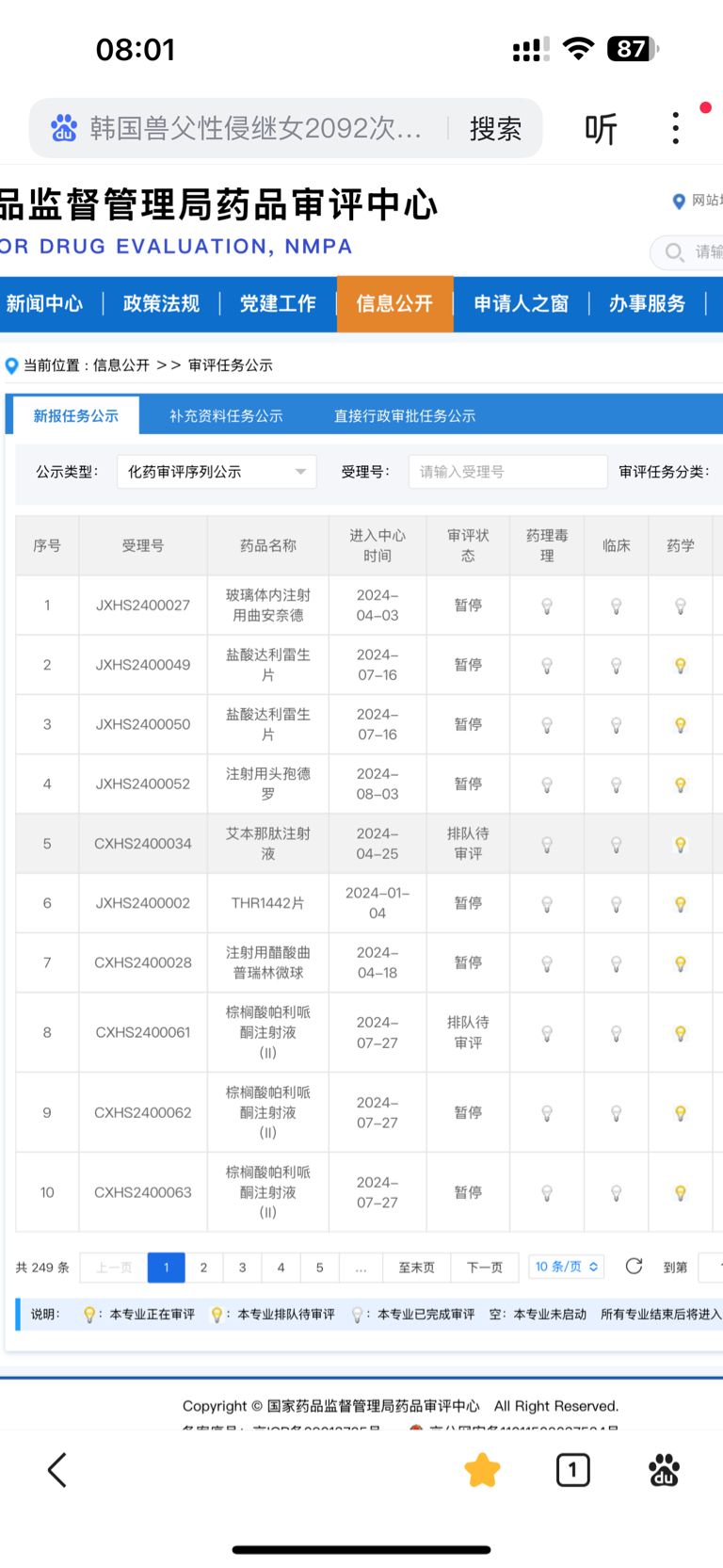Open 办事服务 navigation menu
723x1568 pixels.
[x=647, y=303]
